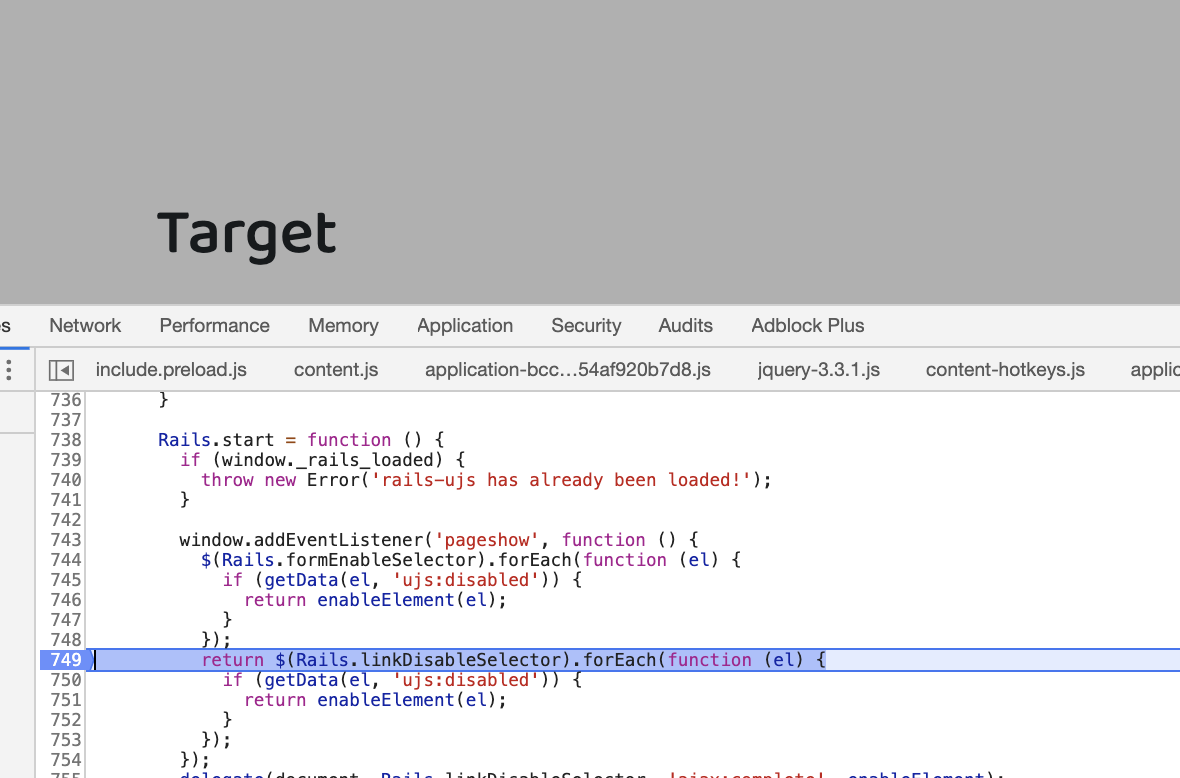Select the content.js source tab
This screenshot has height=778, width=1180.
(x=336, y=369)
